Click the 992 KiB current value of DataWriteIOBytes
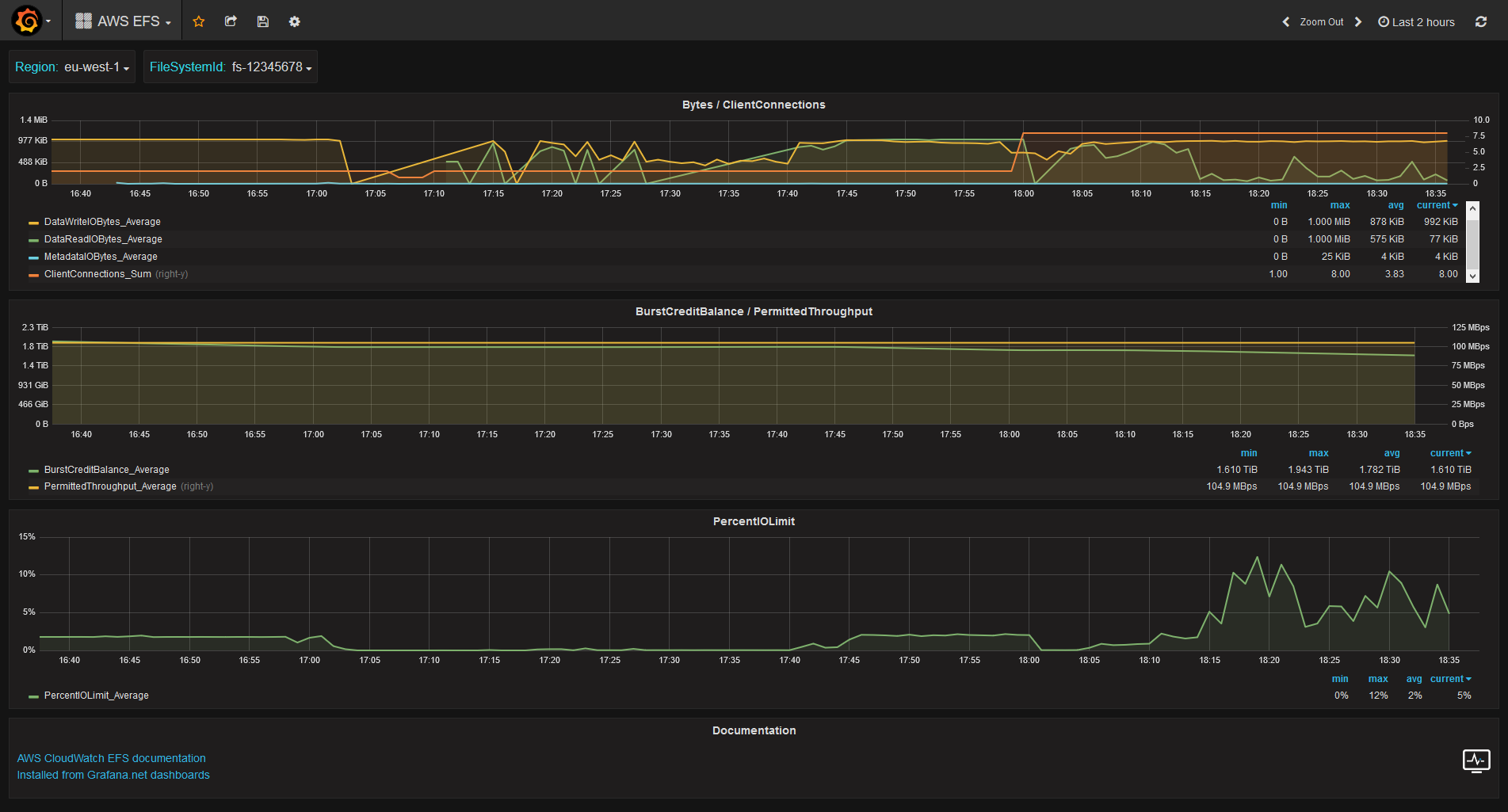 click(x=1441, y=222)
